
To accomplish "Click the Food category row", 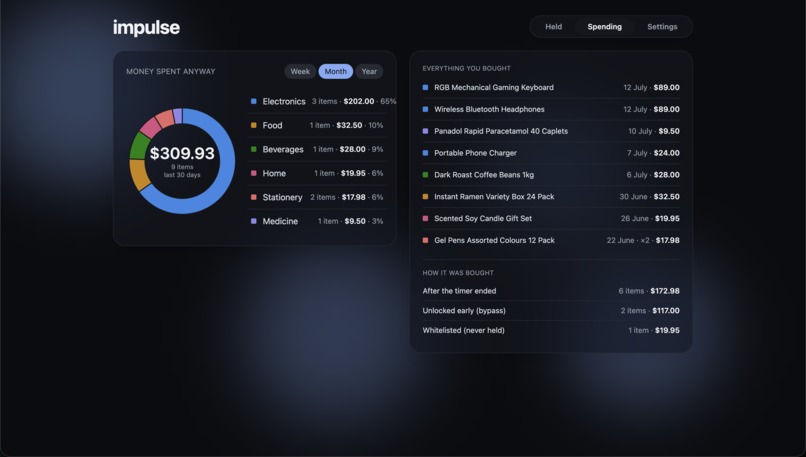I will pyautogui.click(x=317, y=125).
